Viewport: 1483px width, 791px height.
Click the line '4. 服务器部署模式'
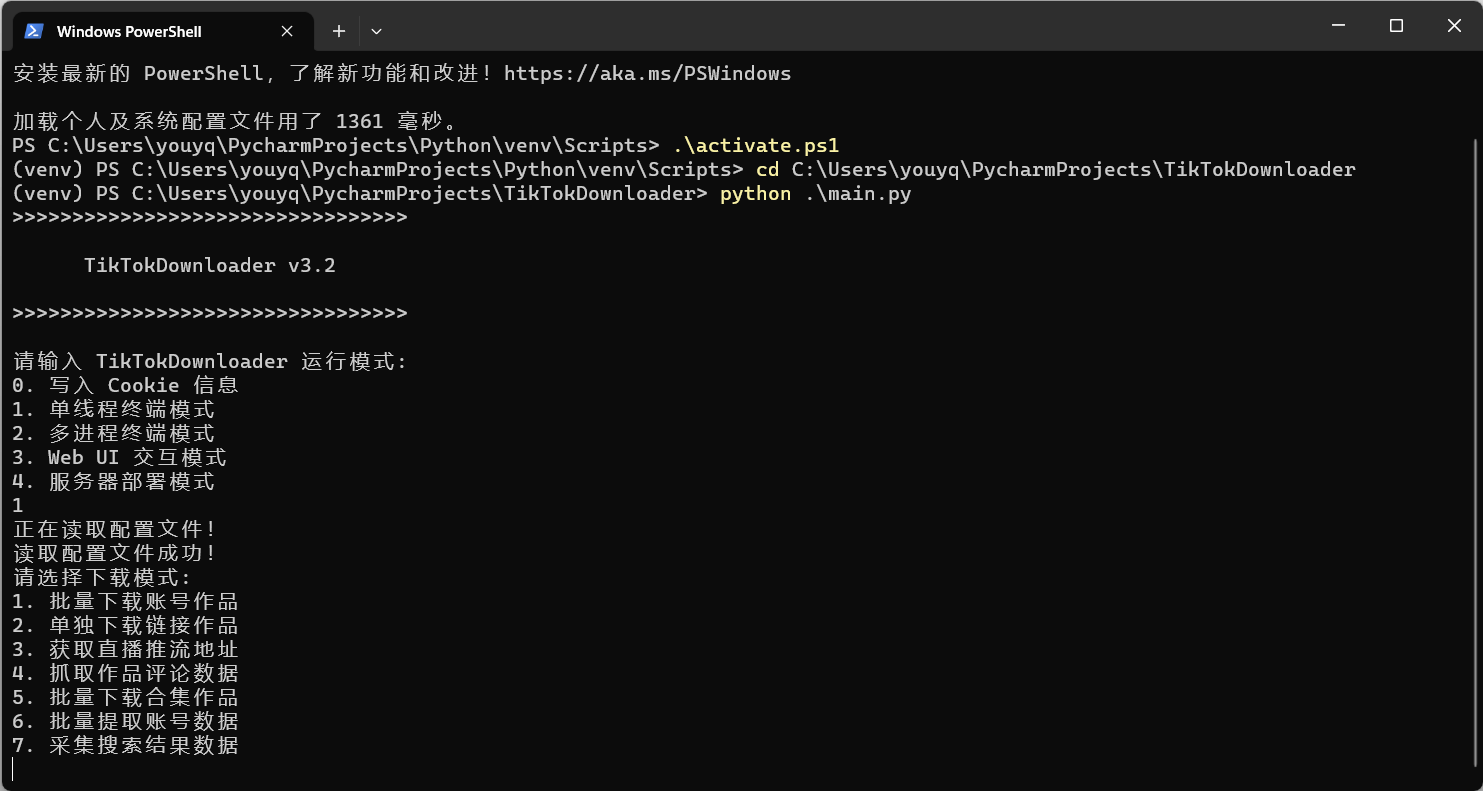(114, 481)
